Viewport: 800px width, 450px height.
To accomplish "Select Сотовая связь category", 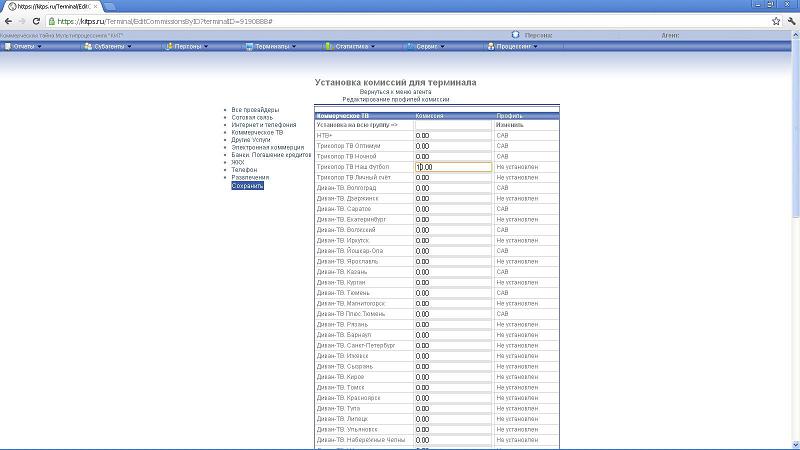I will point(252,117).
